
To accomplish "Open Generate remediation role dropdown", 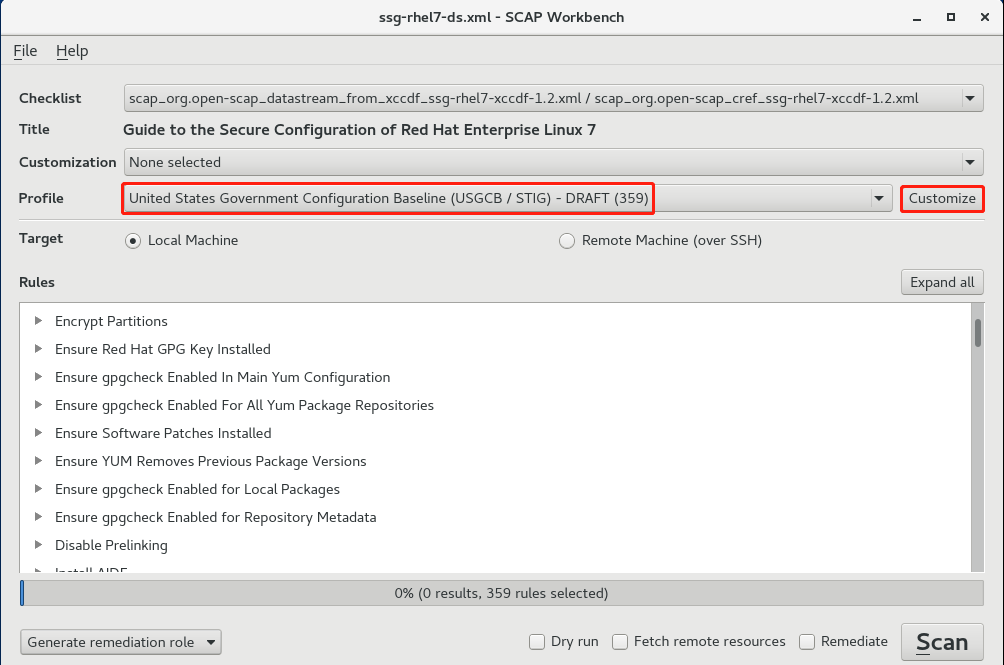I will (x=120, y=642).
